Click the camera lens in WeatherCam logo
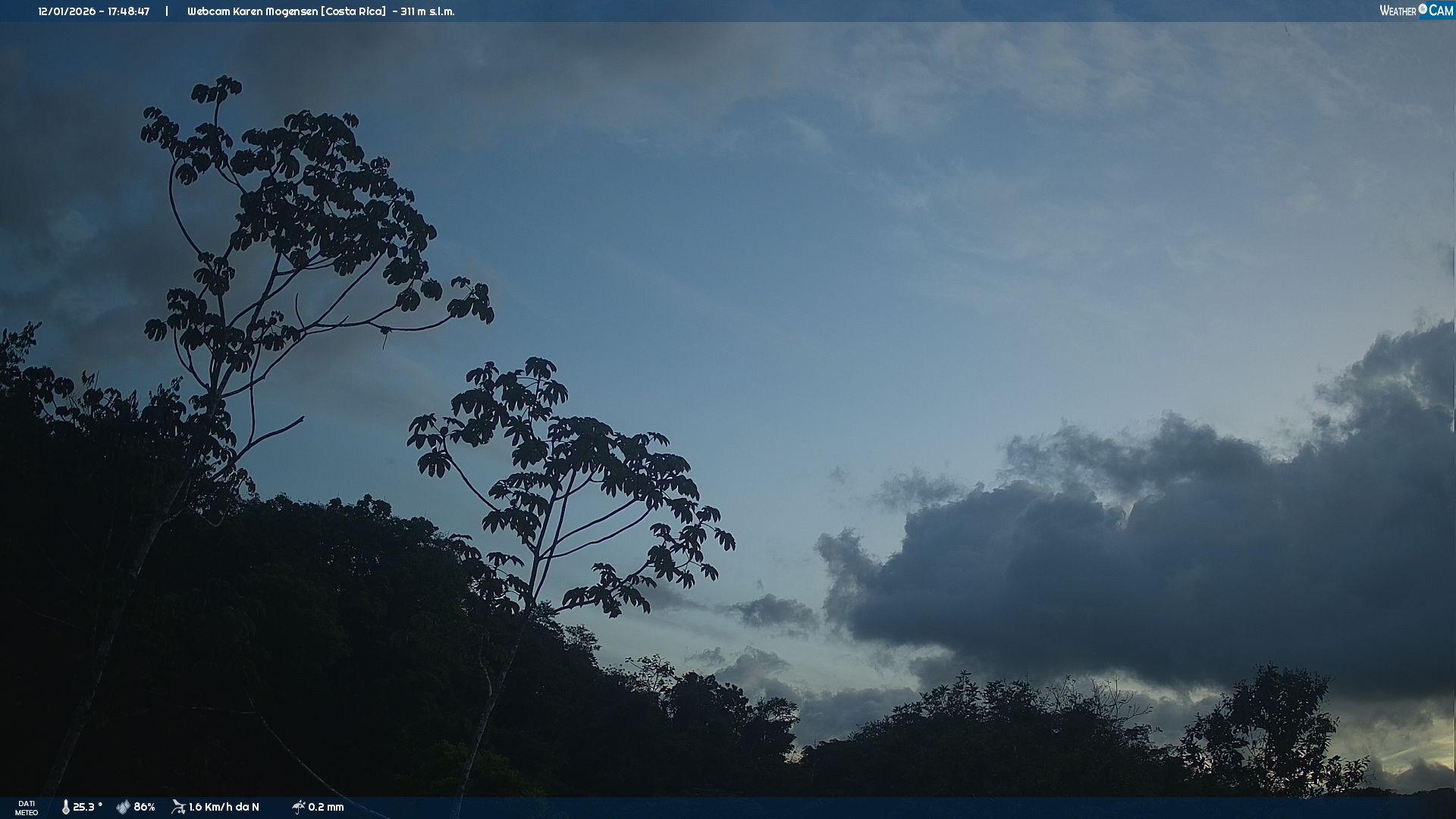Image resolution: width=1456 pixels, height=819 pixels. point(1423,9)
